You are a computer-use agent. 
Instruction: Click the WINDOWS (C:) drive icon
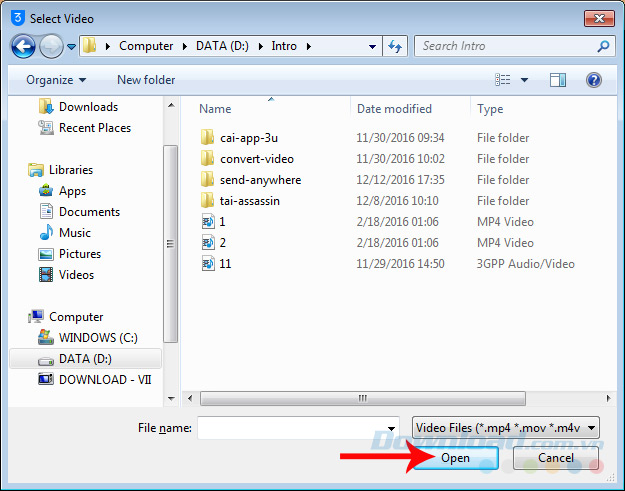point(46,338)
